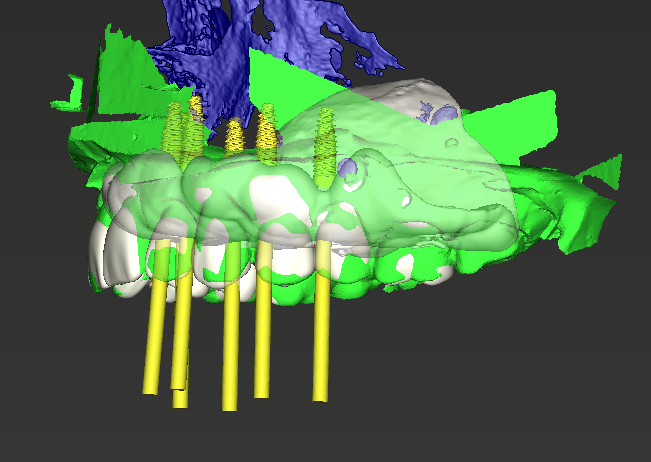Click the blue spot on the translucent guide
This screenshot has height=462, width=651.
348,170
